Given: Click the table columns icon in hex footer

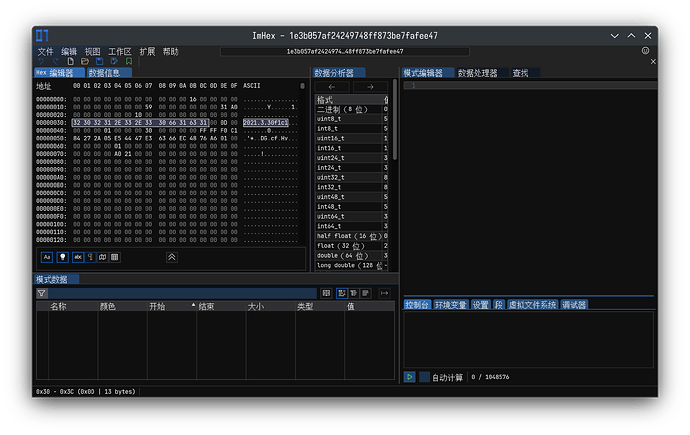Looking at the screenshot, I should tap(115, 257).
